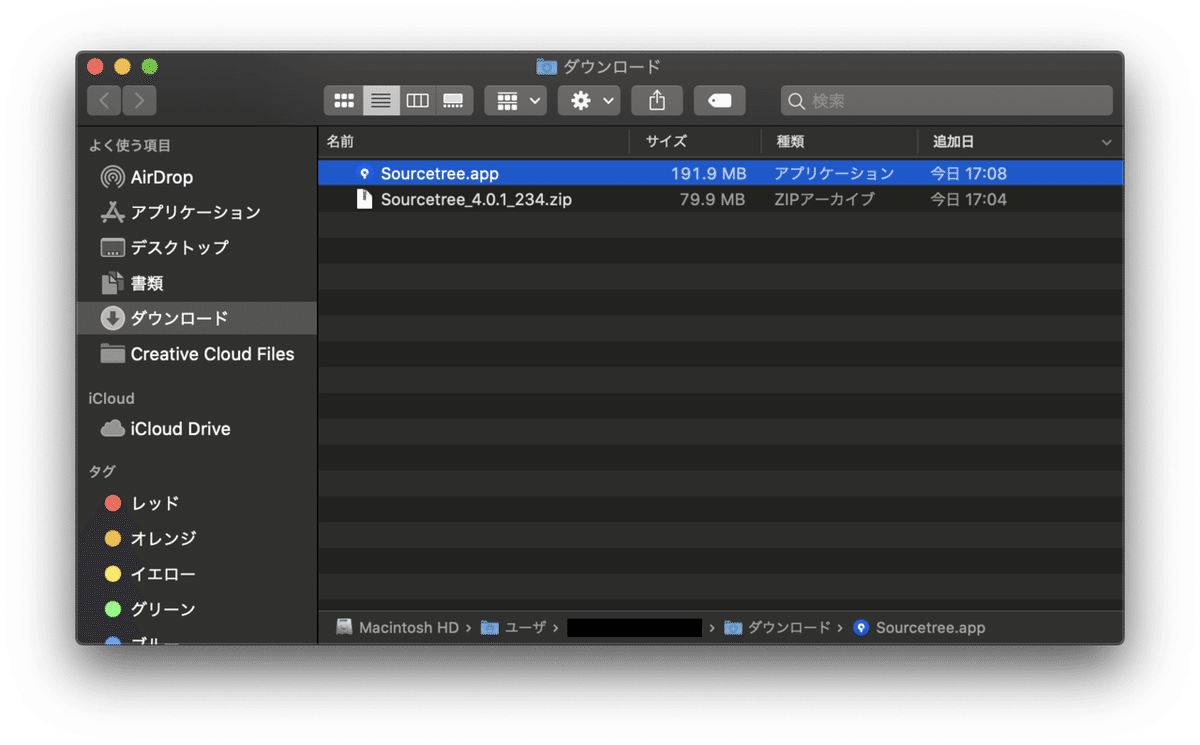Select the Sourcetree_4.0.1_234.zip file row
Viewport: 1200px width, 745px height.
click(x=720, y=199)
